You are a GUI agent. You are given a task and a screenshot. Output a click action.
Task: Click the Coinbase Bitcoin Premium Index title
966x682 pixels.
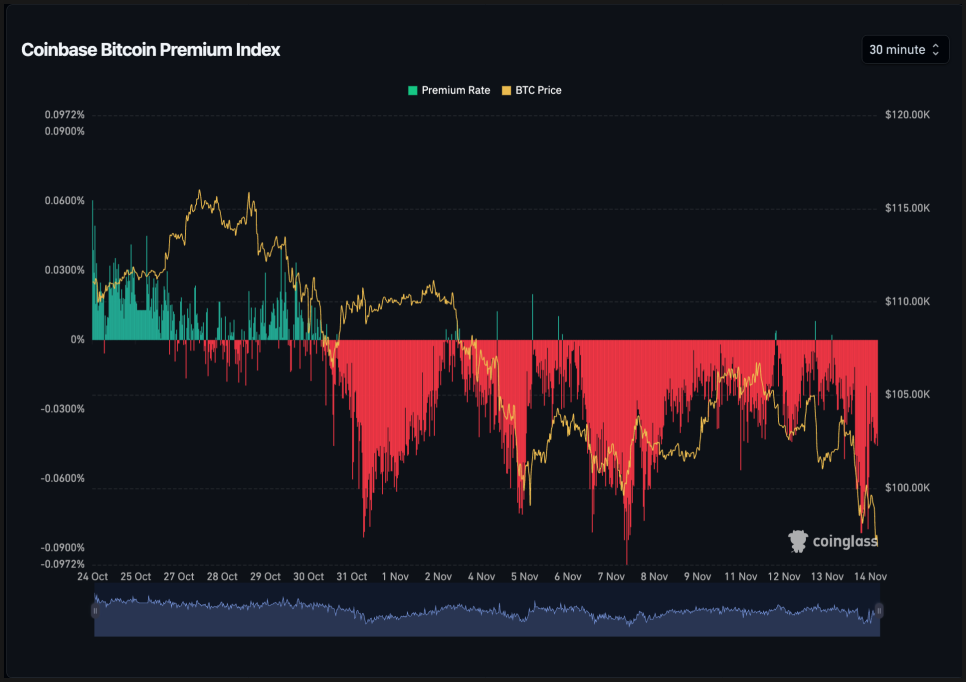(151, 50)
